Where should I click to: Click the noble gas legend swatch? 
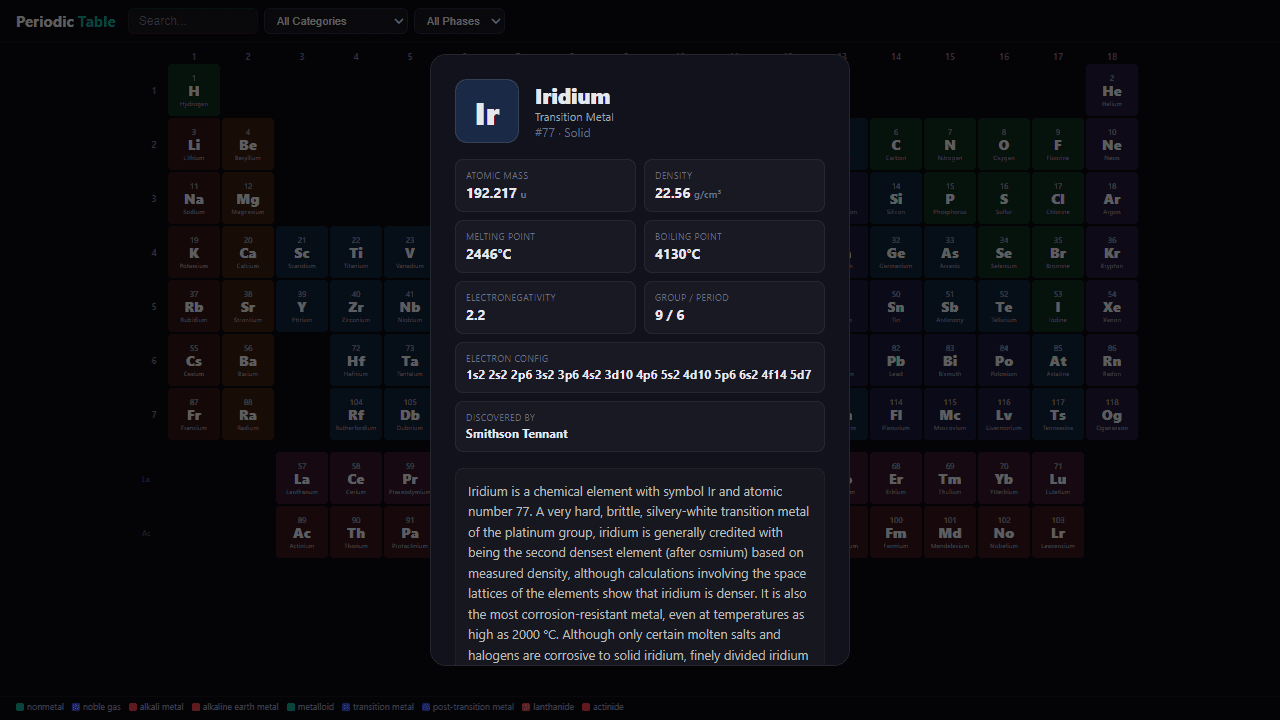tap(76, 707)
